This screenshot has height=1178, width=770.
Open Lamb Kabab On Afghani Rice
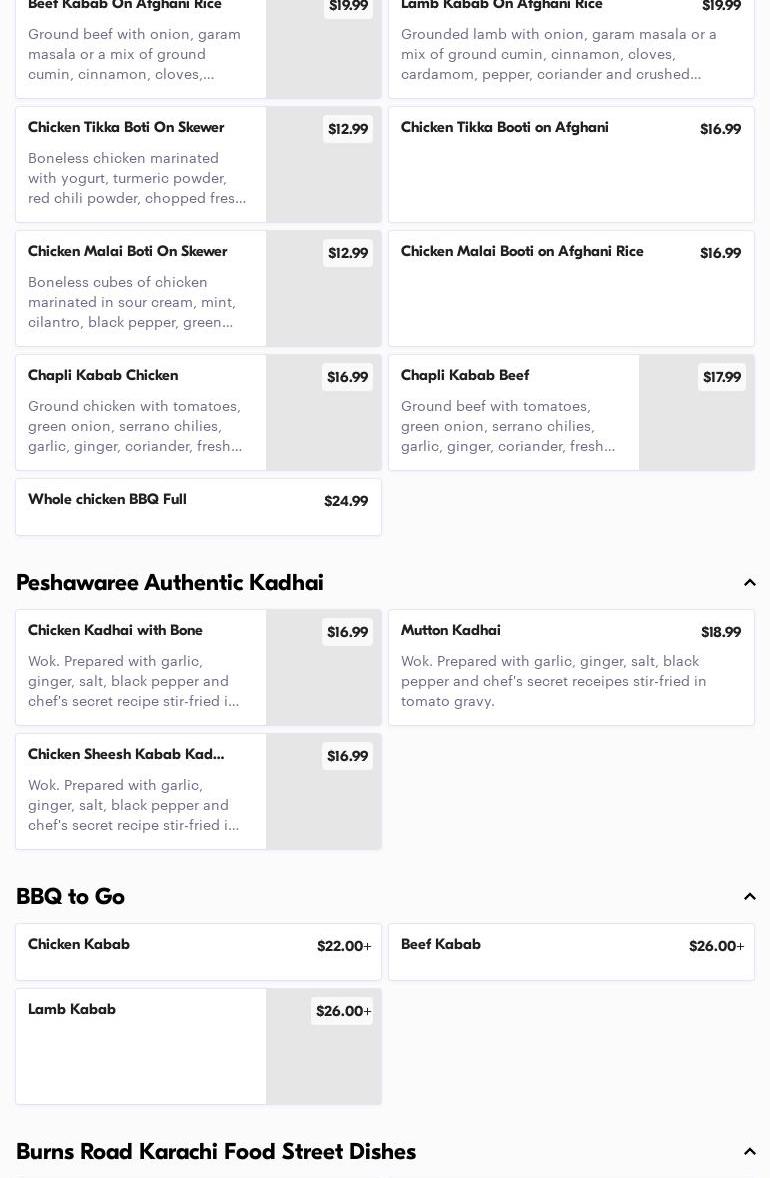(x=570, y=45)
